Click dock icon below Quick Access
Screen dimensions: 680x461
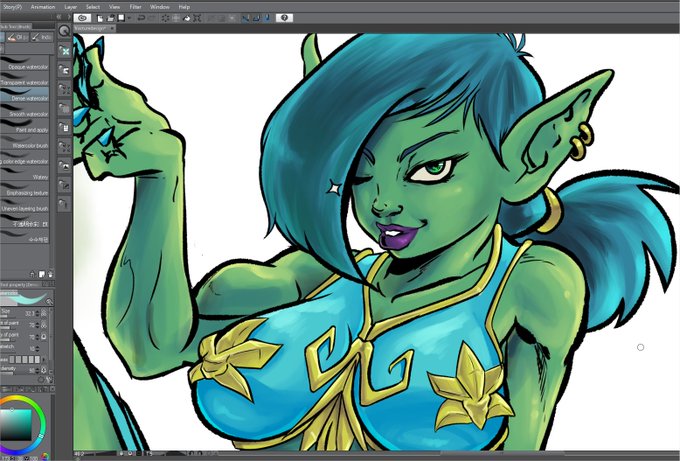point(65,51)
